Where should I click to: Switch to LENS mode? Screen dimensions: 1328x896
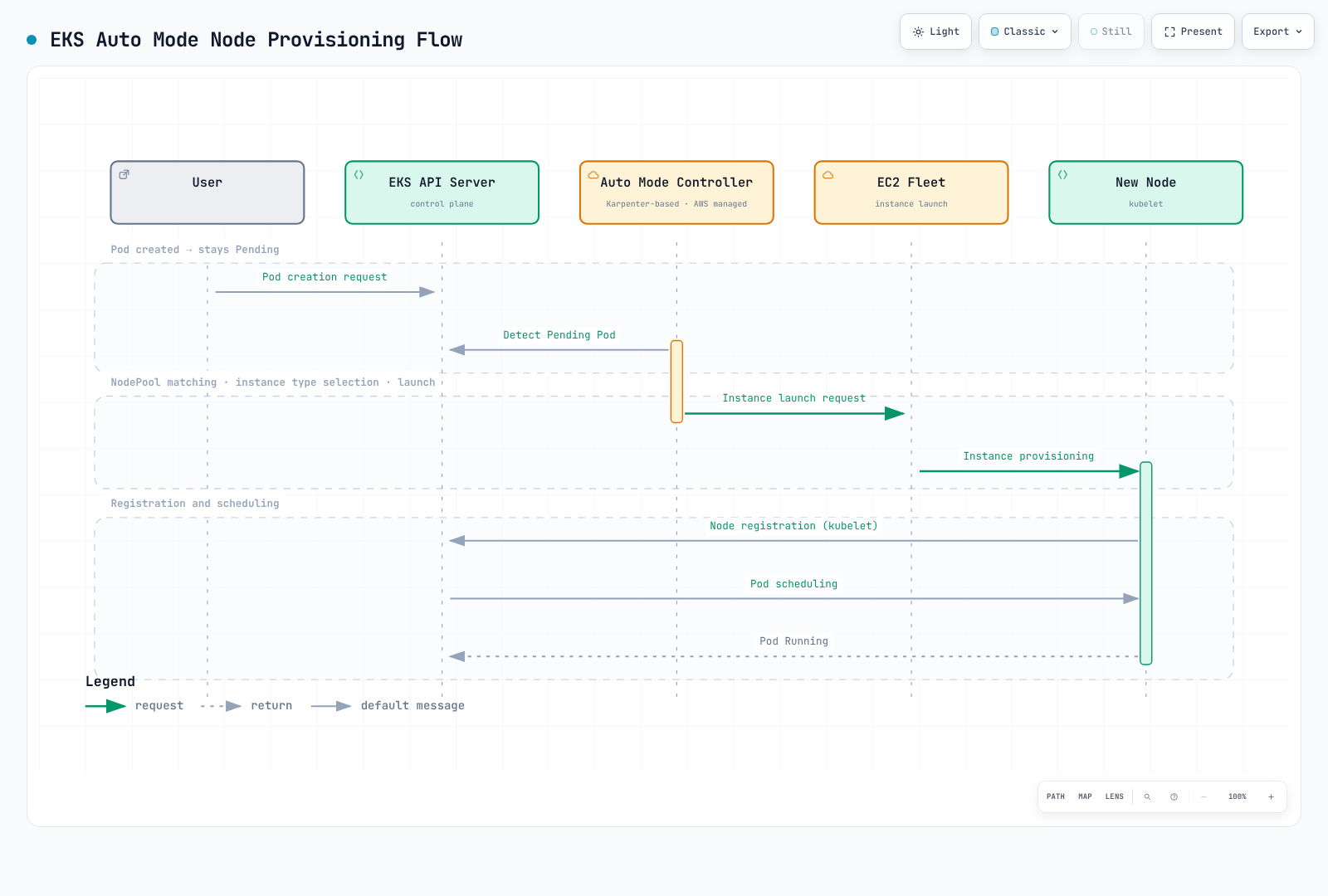(1115, 796)
